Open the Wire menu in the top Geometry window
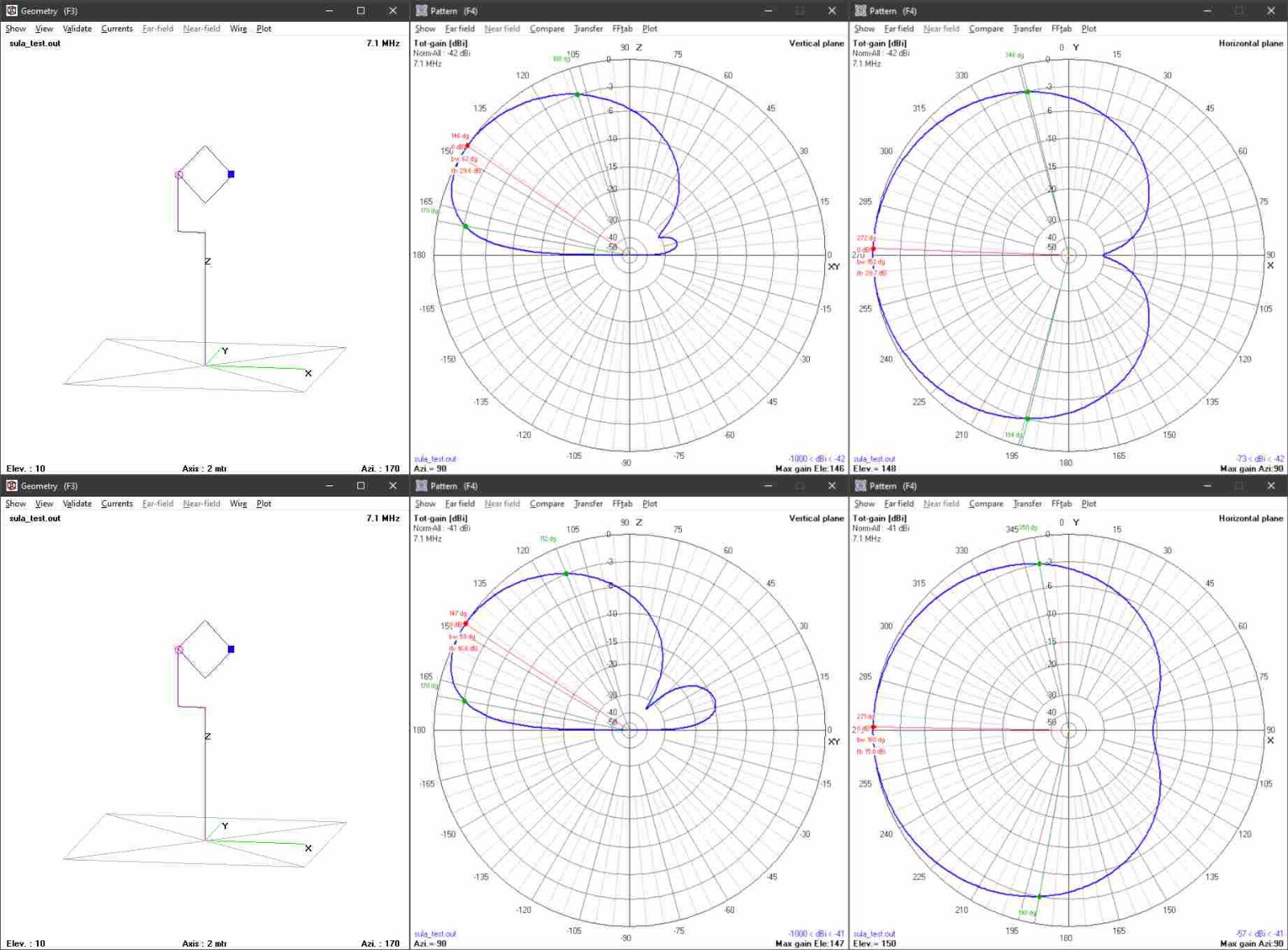This screenshot has width=1288, height=950. pyautogui.click(x=238, y=28)
